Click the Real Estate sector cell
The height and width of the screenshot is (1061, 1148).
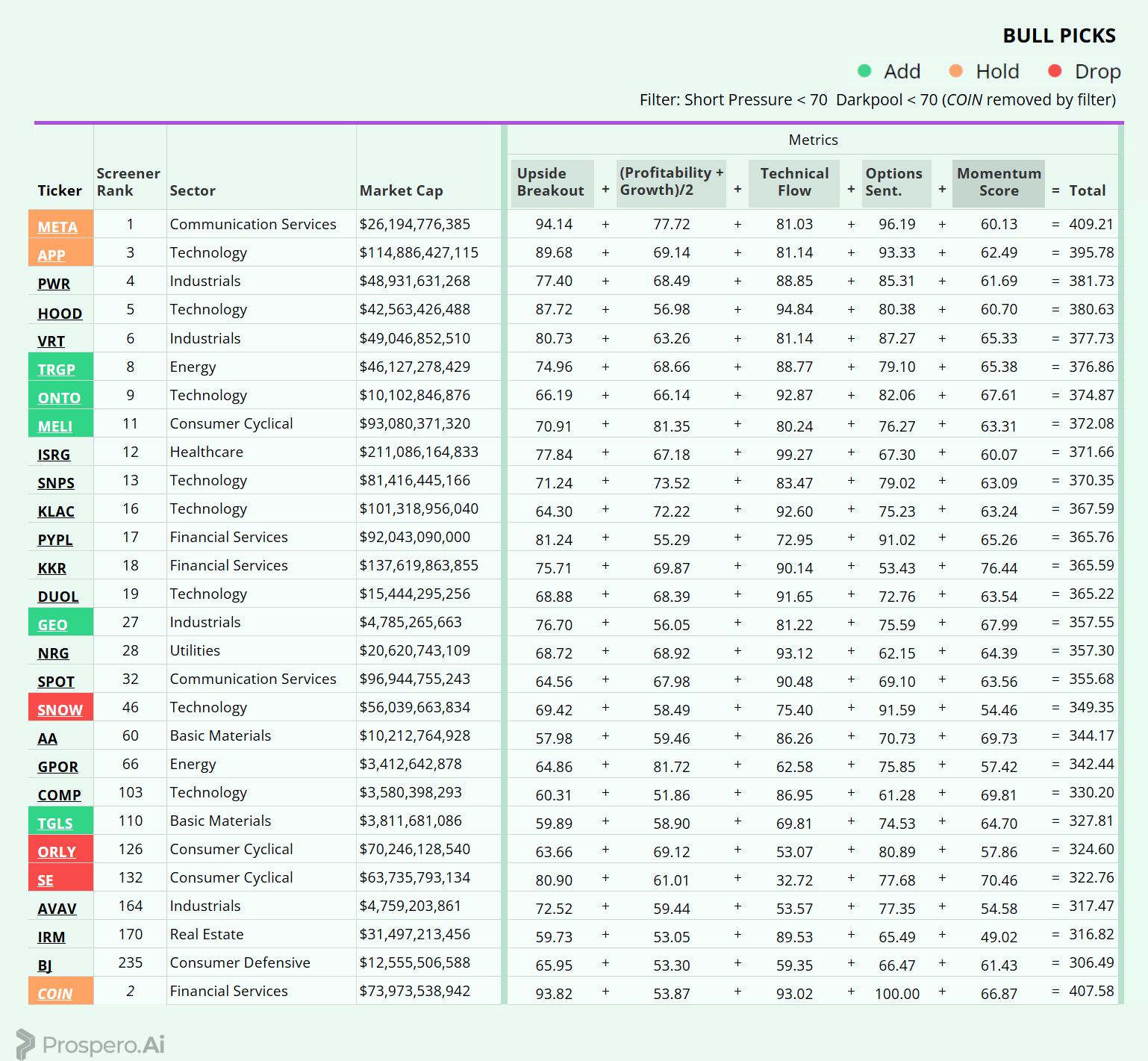[207, 934]
